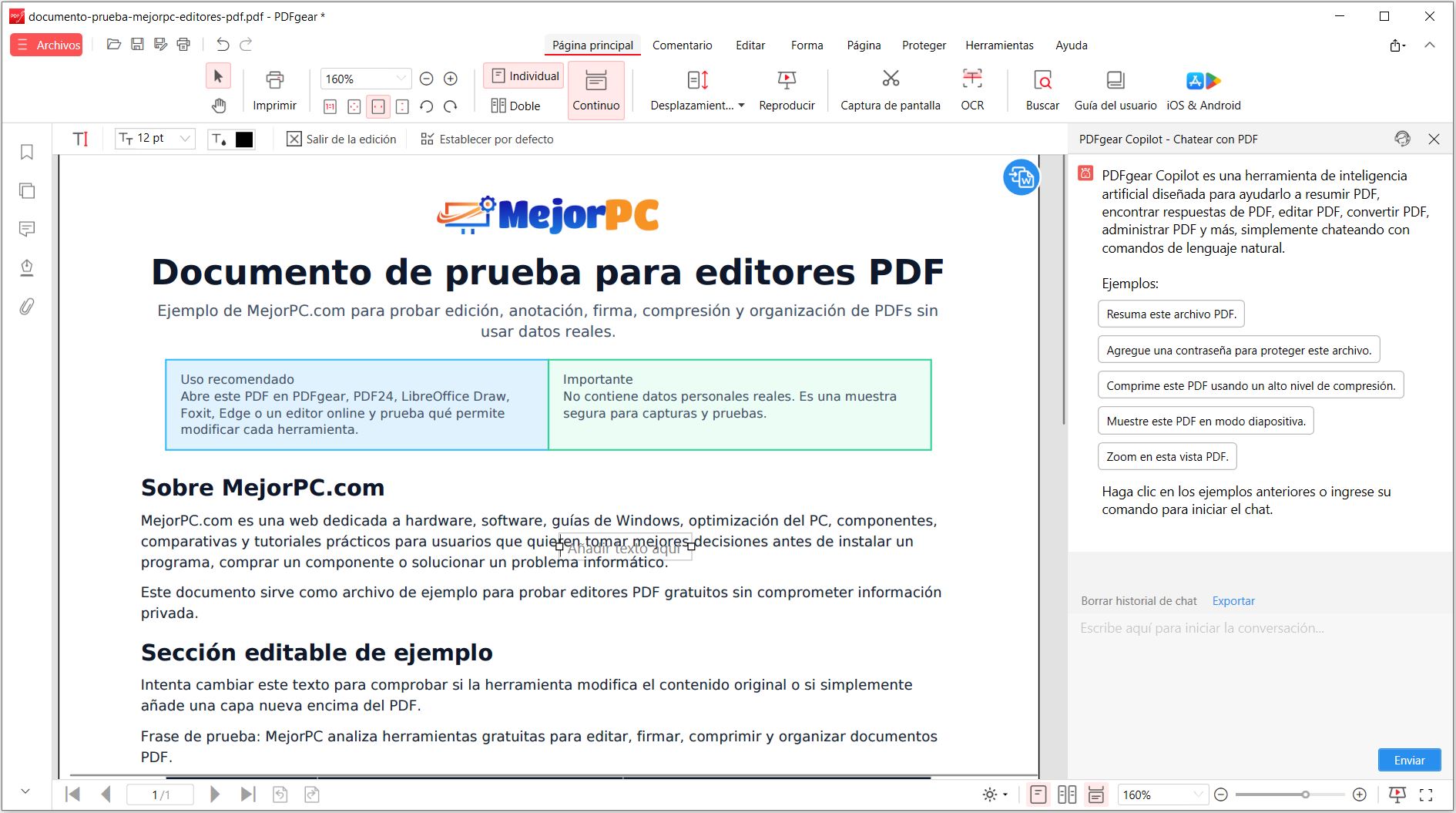Click the Exportar chat link
This screenshot has width=1456, height=813.
[1233, 601]
